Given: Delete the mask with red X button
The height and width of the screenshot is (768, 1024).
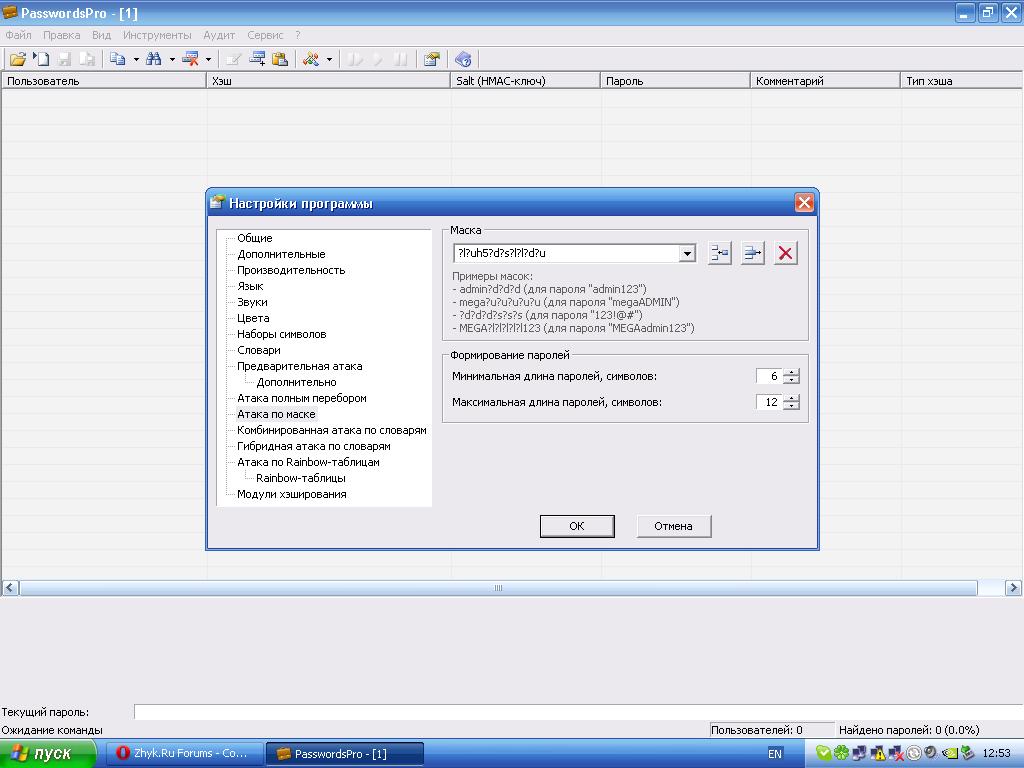Looking at the screenshot, I should pyautogui.click(x=786, y=253).
